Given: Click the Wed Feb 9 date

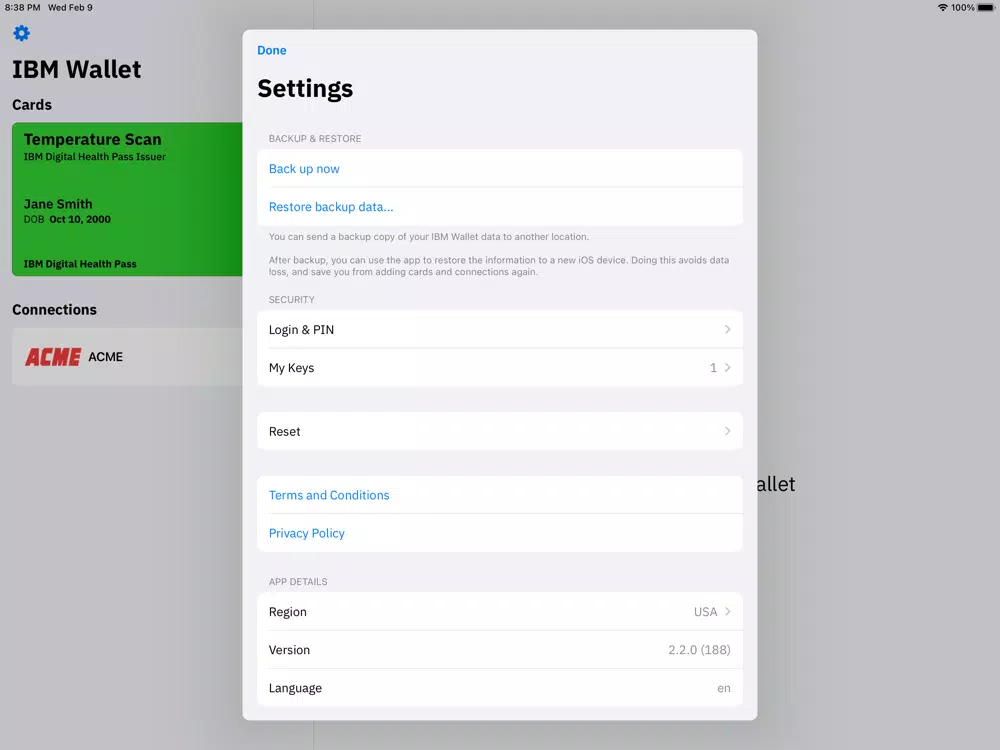Looking at the screenshot, I should (70, 8).
